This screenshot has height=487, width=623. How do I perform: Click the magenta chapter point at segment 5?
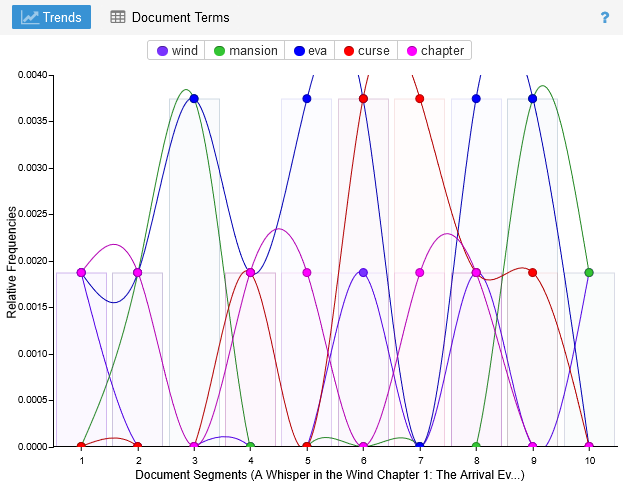(307, 272)
